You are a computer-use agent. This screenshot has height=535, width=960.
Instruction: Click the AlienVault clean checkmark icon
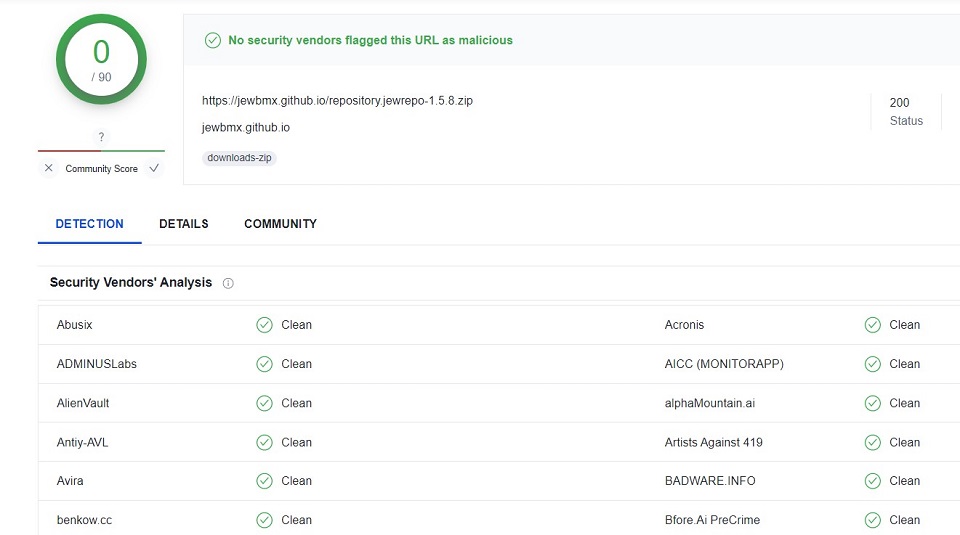[264, 403]
